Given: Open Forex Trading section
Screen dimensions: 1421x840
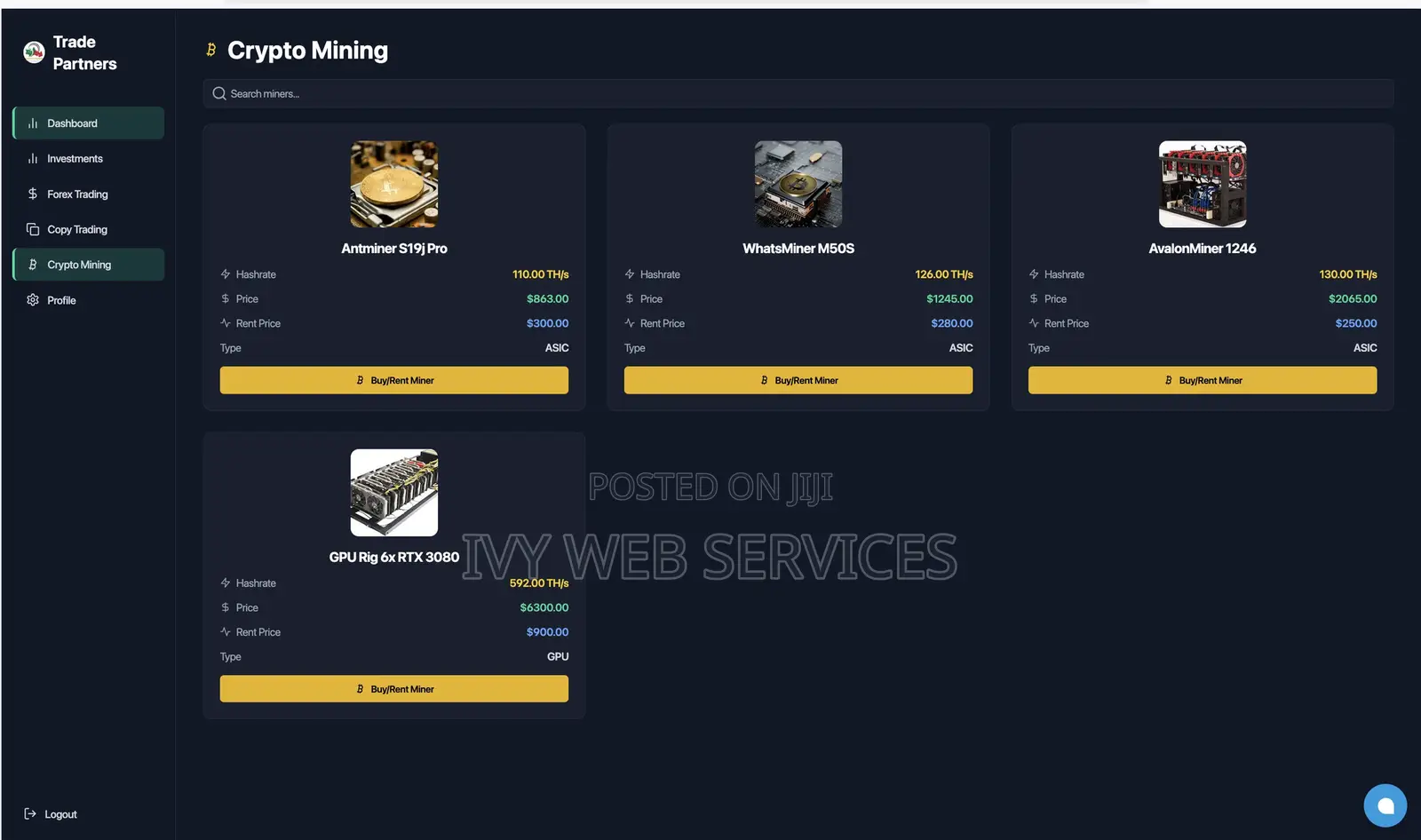Looking at the screenshot, I should click(x=89, y=194).
